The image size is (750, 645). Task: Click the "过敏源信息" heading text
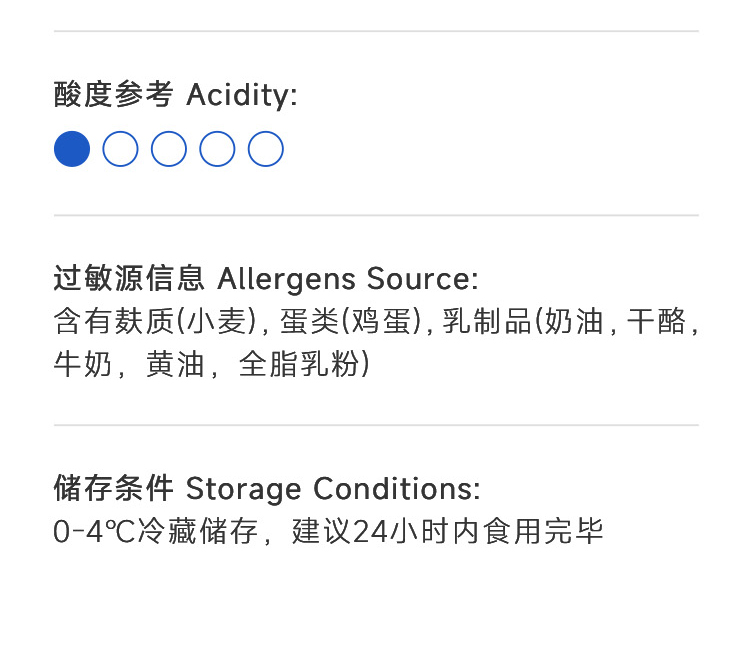(129, 278)
